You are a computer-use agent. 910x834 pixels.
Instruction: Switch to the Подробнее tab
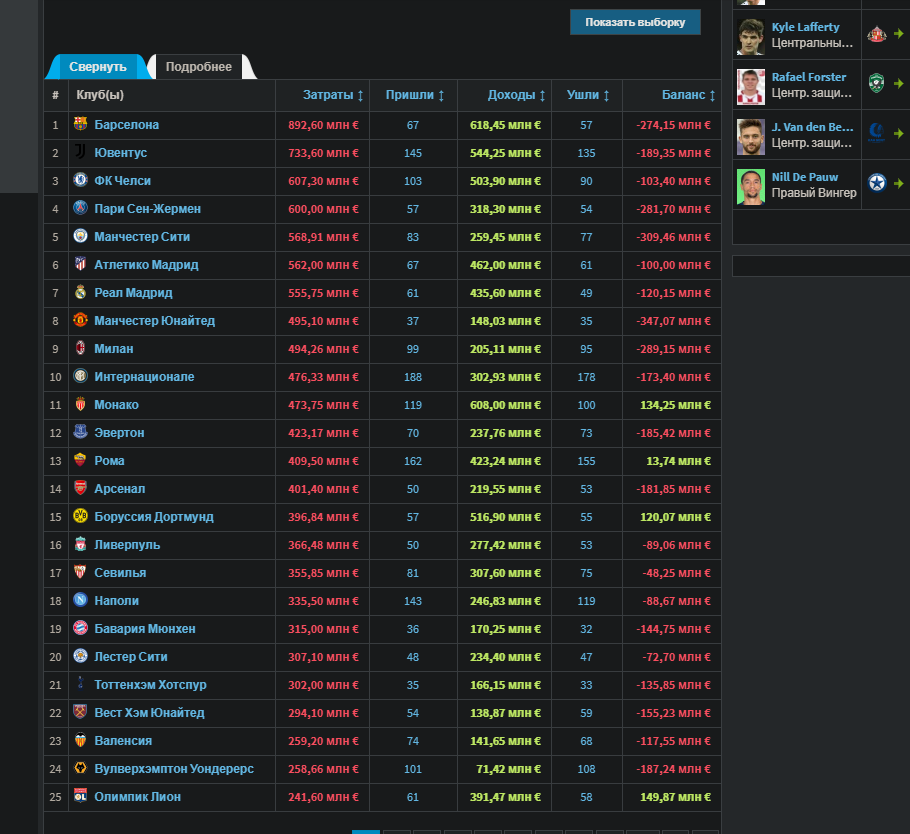tap(199, 67)
